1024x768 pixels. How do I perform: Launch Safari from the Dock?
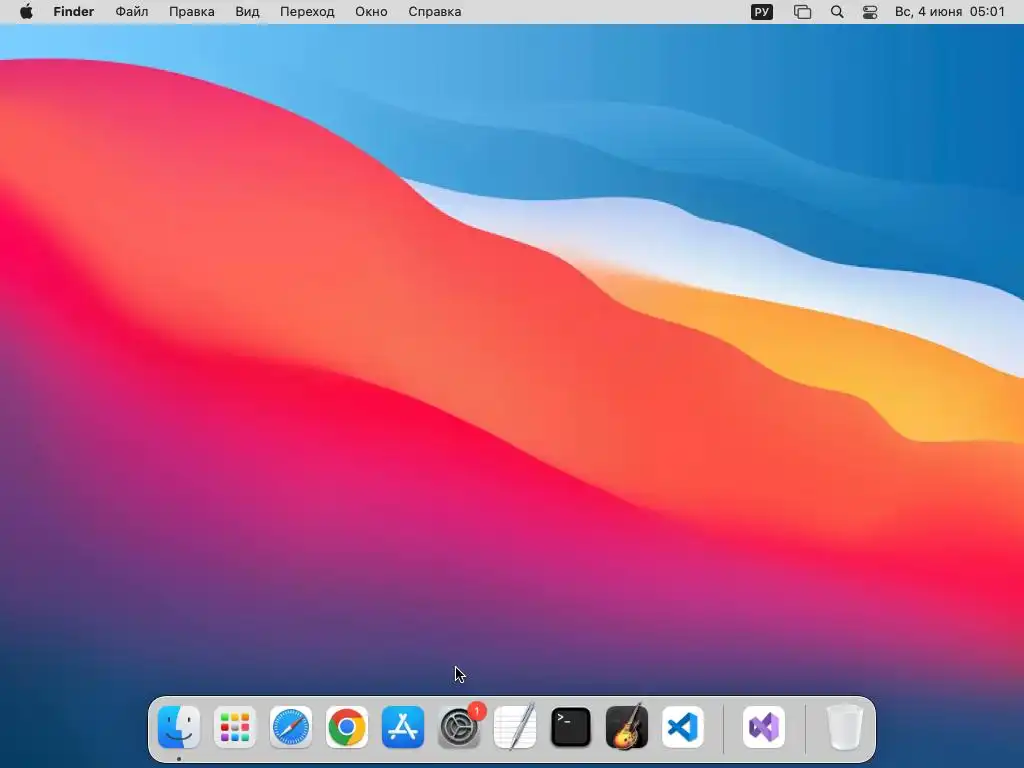pos(291,727)
